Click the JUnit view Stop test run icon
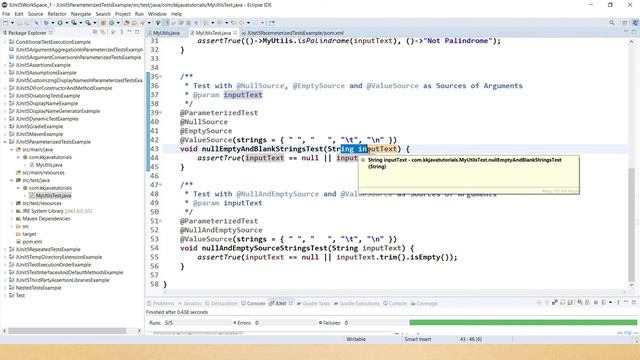 (x=596, y=302)
